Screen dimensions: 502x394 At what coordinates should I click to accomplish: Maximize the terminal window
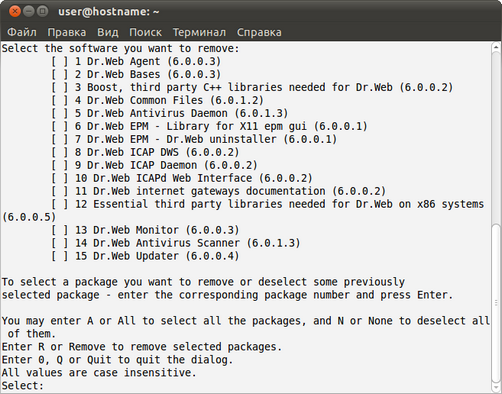pyautogui.click(x=42, y=11)
